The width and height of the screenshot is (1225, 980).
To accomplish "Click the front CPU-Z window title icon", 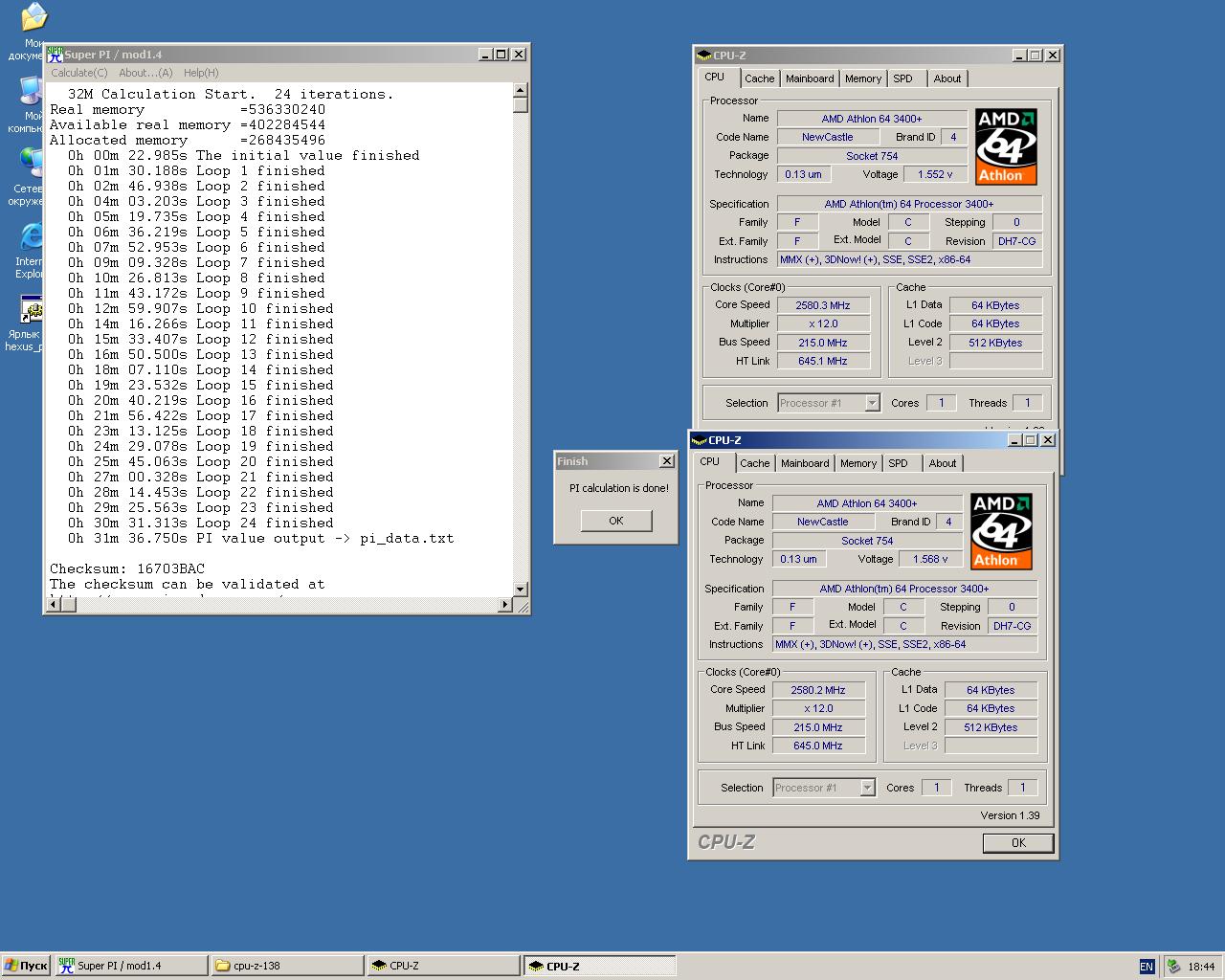I will point(699,440).
